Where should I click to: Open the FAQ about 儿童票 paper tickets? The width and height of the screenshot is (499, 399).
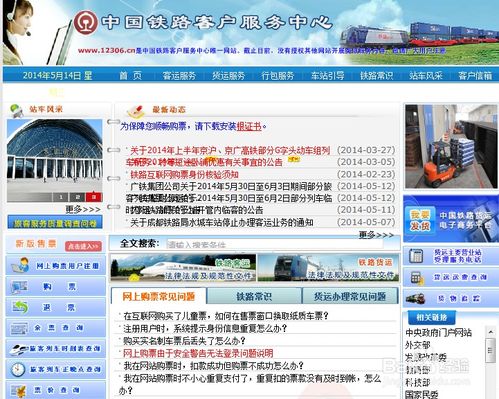(226, 316)
